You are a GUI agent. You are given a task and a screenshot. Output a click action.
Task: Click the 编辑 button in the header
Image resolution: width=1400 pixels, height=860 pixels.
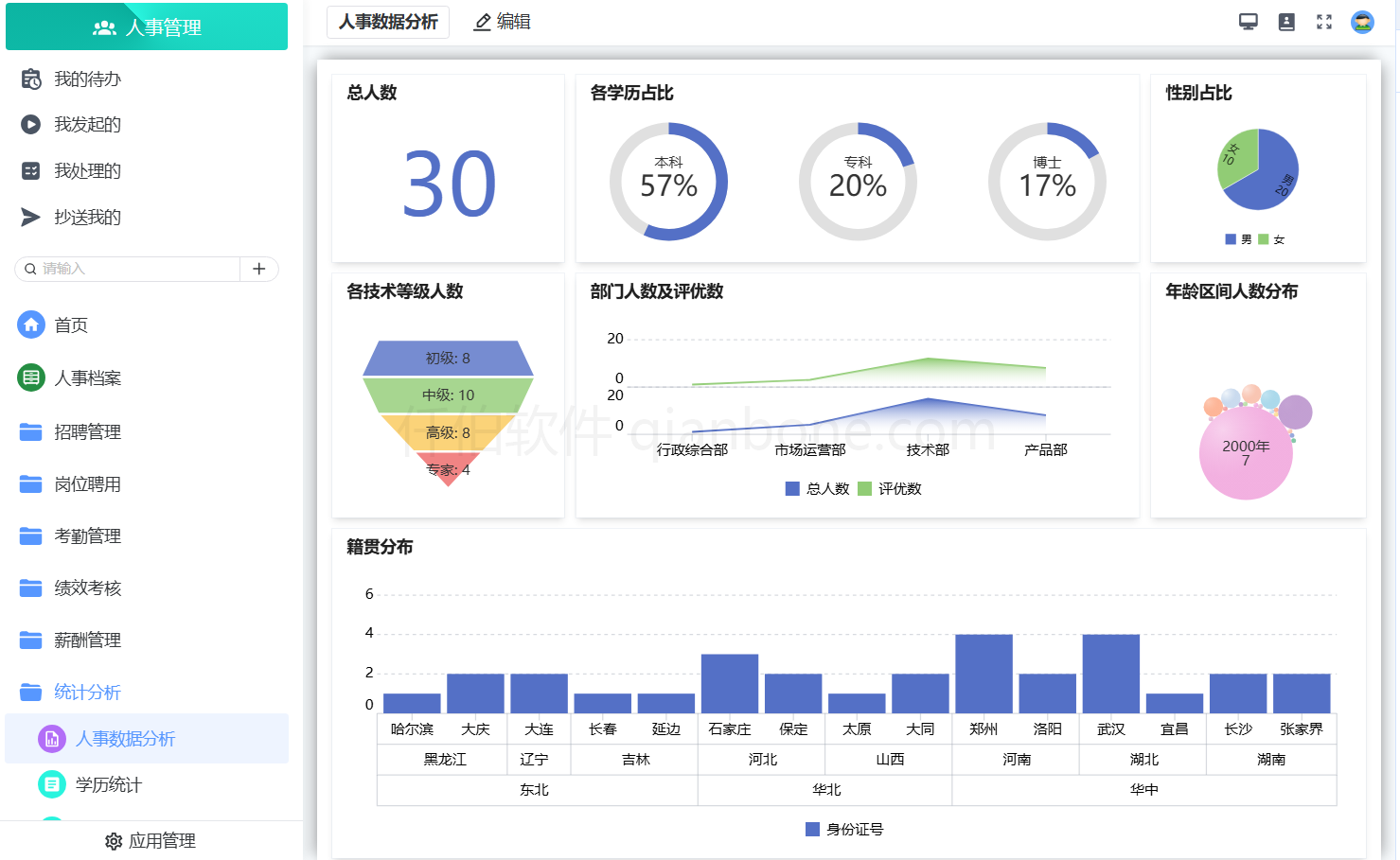tap(503, 22)
